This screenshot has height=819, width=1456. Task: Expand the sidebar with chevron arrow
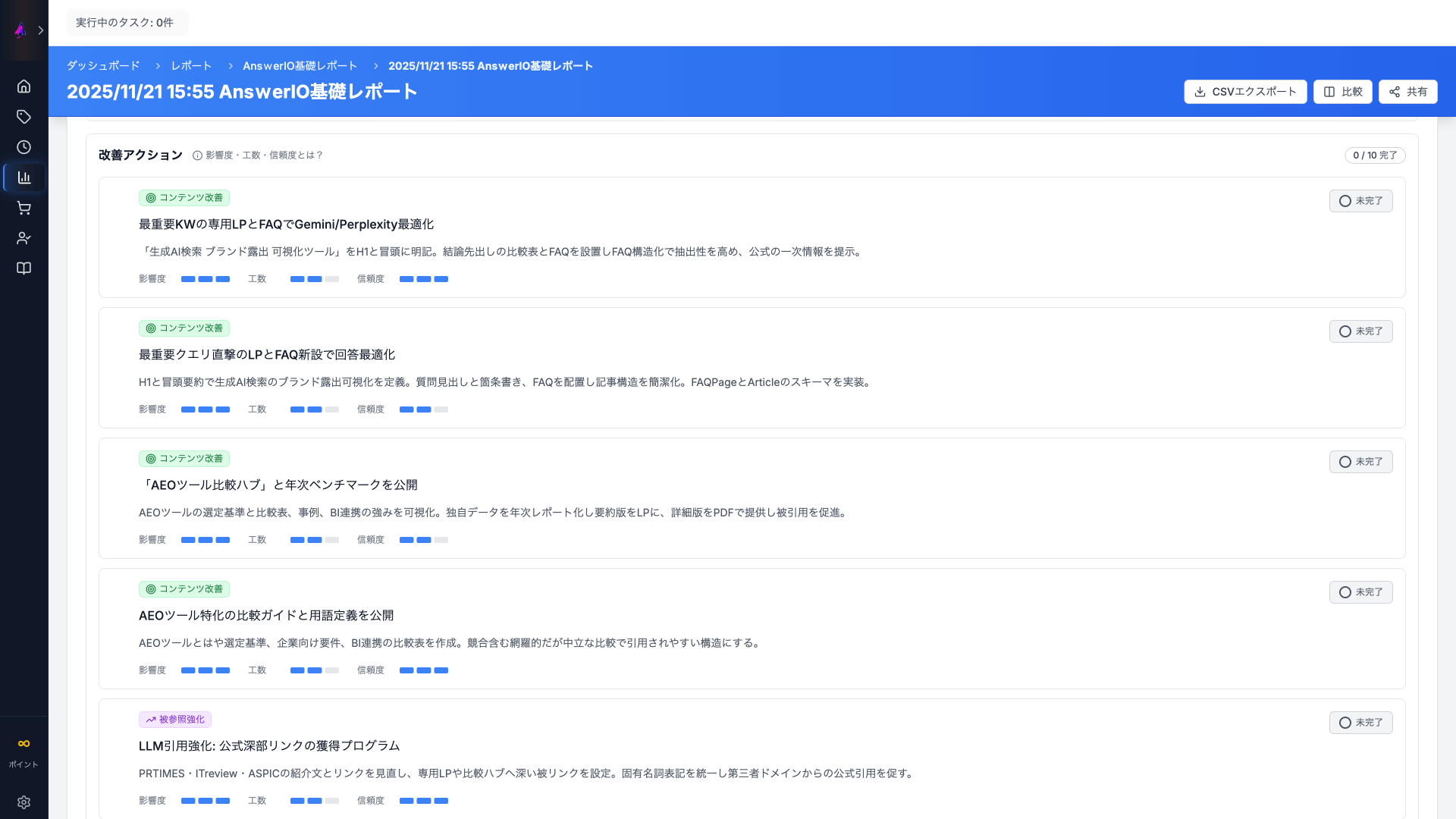pos(41,30)
